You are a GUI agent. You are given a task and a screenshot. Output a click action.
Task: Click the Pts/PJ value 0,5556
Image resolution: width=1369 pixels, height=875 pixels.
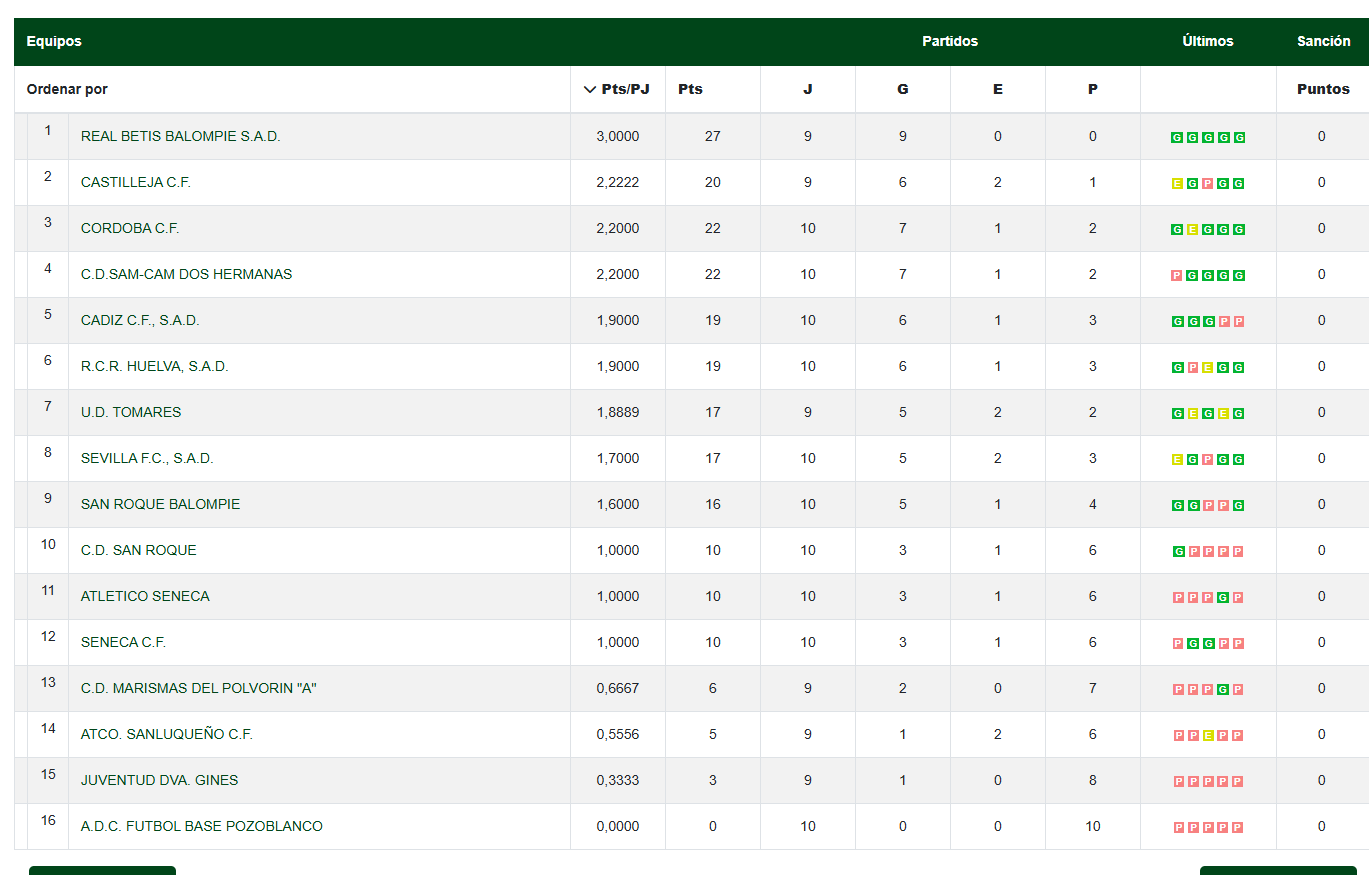[618, 734]
